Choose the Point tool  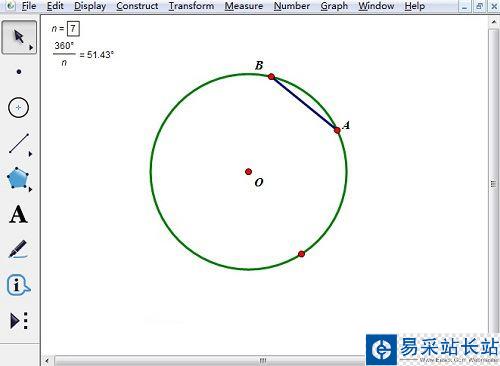(19, 72)
